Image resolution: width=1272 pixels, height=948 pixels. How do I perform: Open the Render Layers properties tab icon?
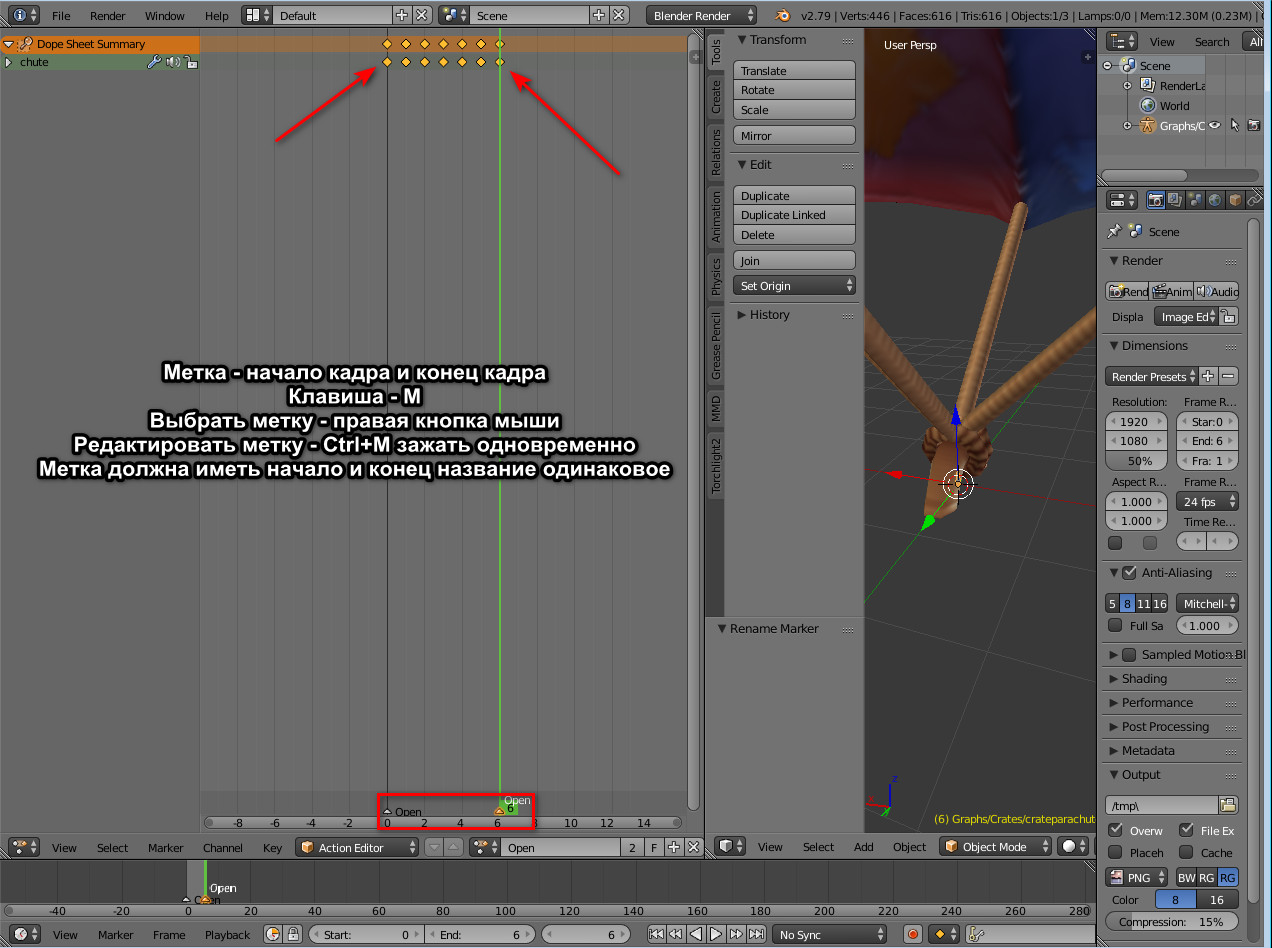coord(1175,200)
